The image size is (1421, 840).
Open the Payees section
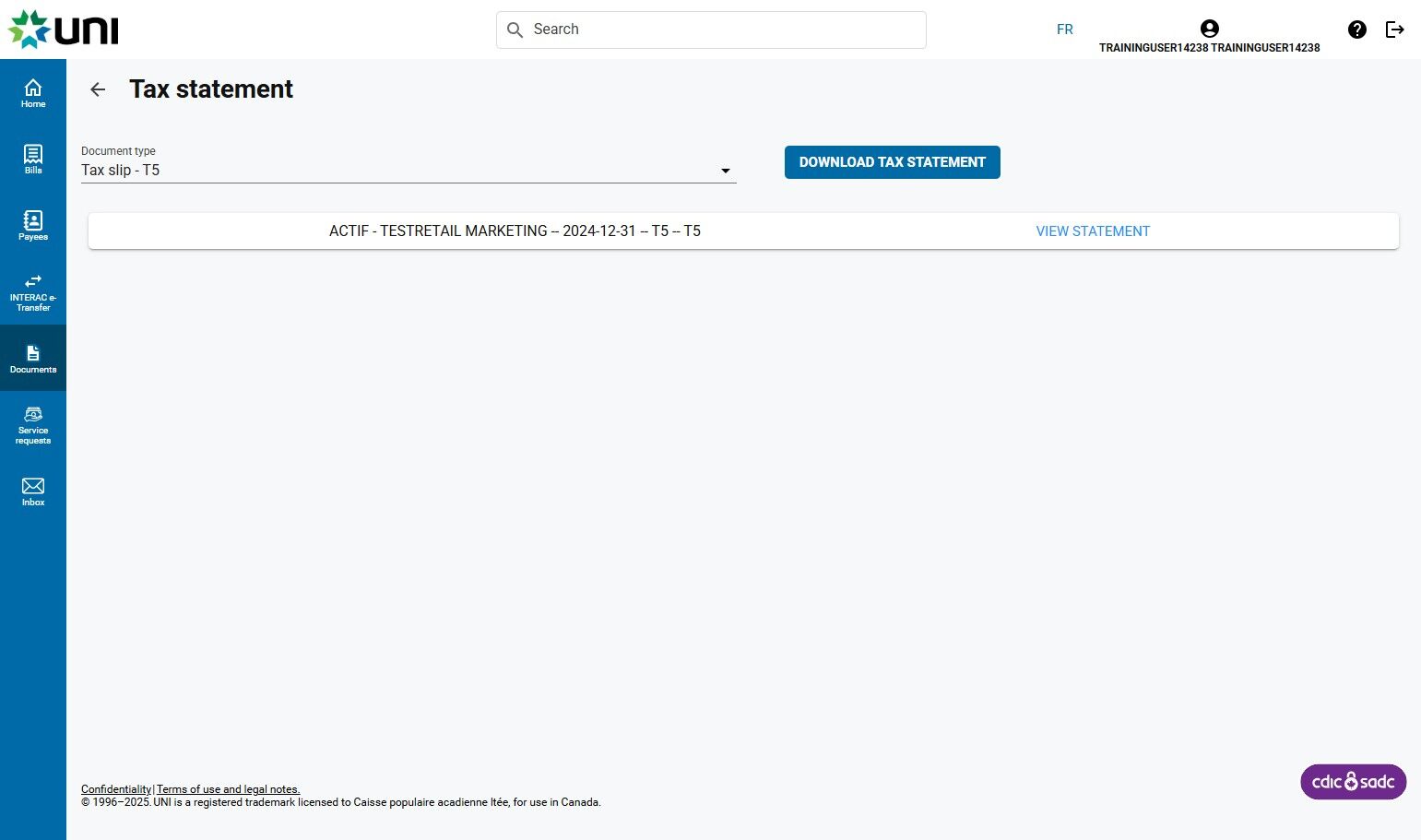tap(33, 225)
